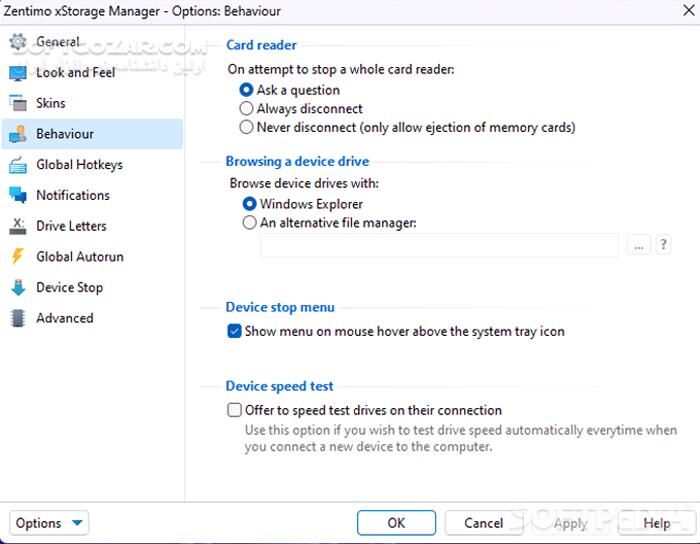
Task: Click the Notifications speech bubbles icon
Action: pyautogui.click(x=18, y=195)
